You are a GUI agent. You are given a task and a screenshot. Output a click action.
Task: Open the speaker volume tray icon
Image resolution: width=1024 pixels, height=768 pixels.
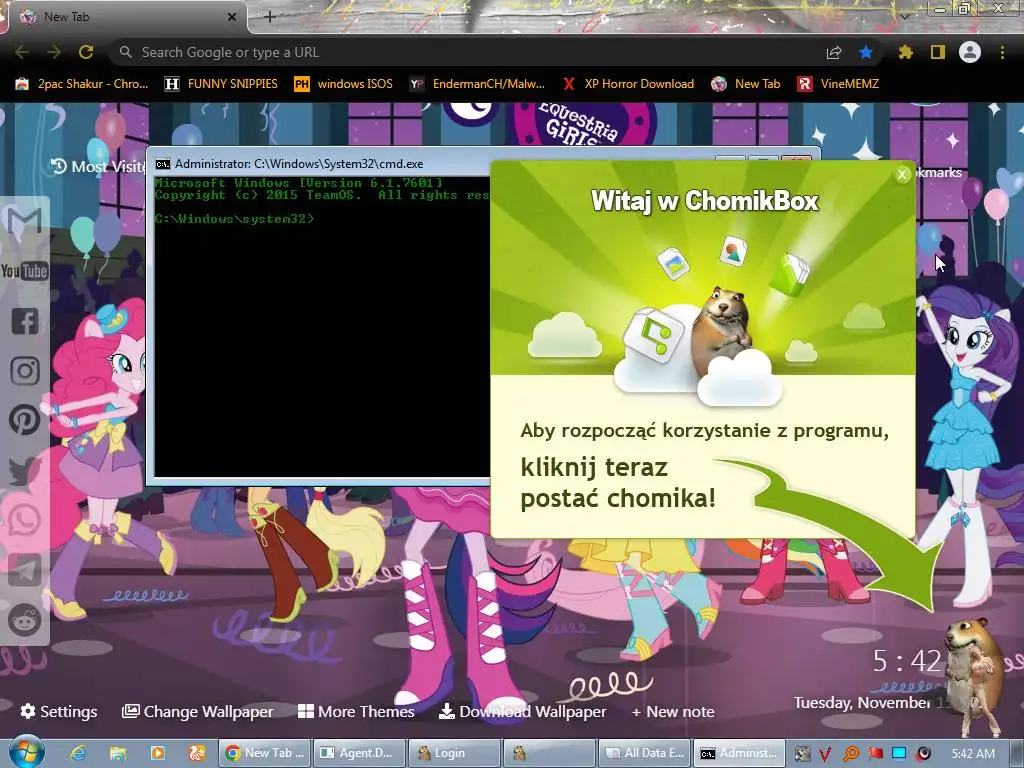pyautogui.click(x=923, y=754)
